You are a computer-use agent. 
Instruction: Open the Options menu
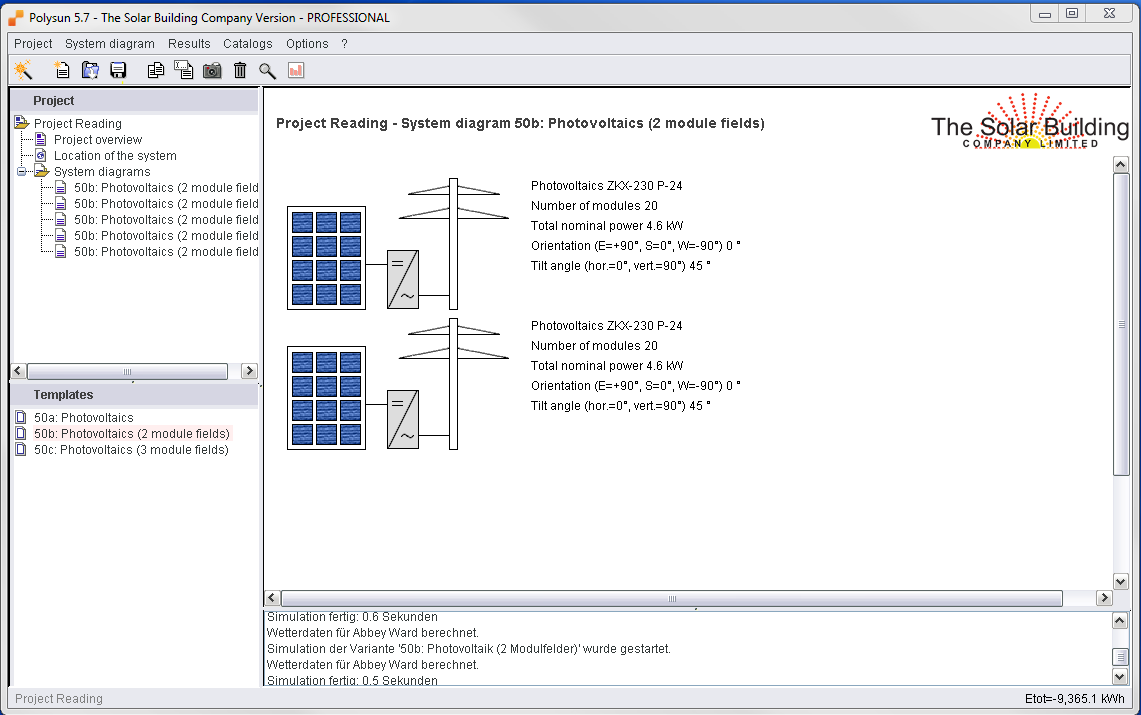pyautogui.click(x=306, y=43)
